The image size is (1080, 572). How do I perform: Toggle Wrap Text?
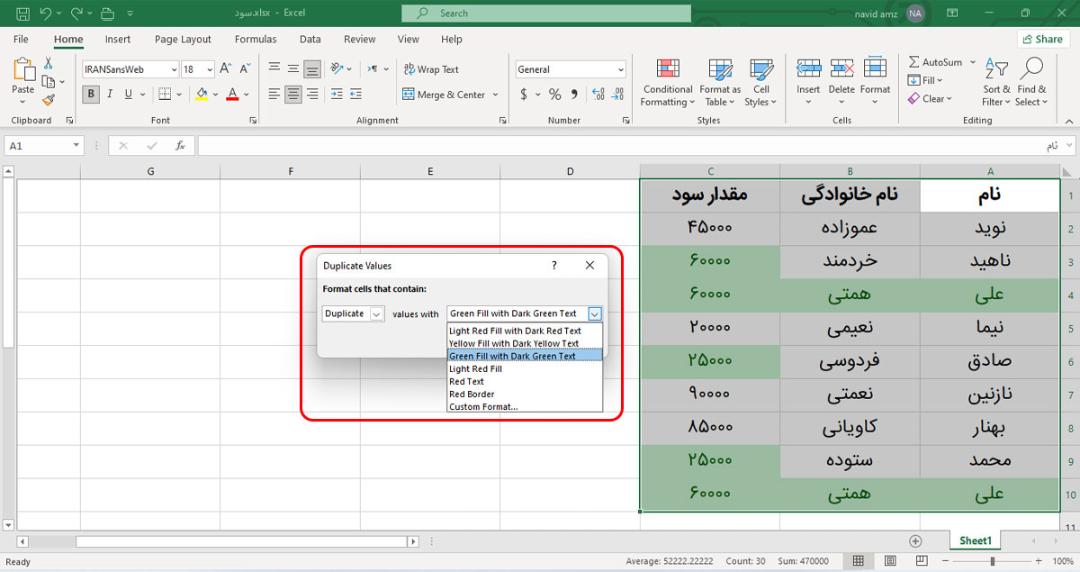(431, 70)
